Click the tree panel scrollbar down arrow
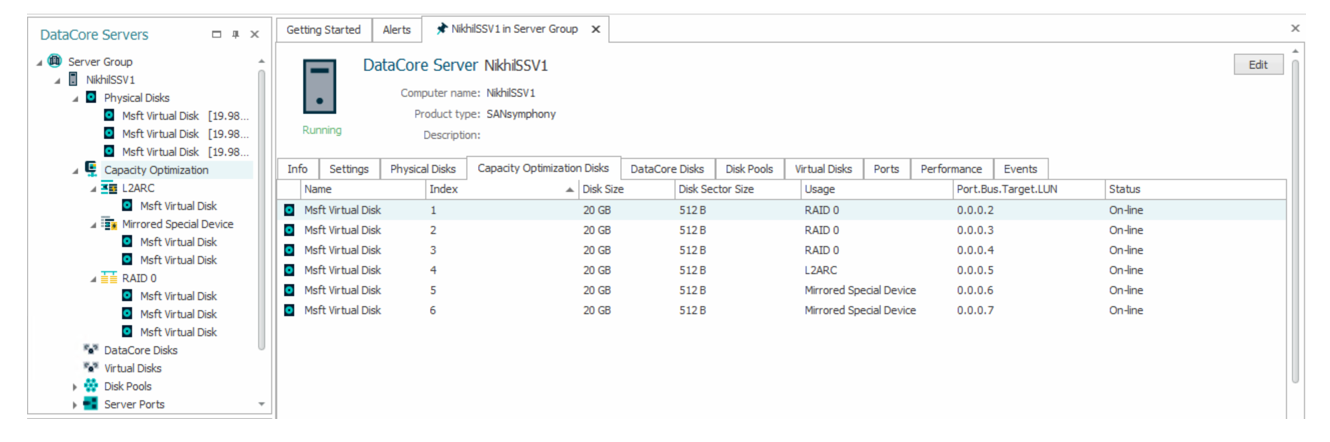 click(x=263, y=404)
